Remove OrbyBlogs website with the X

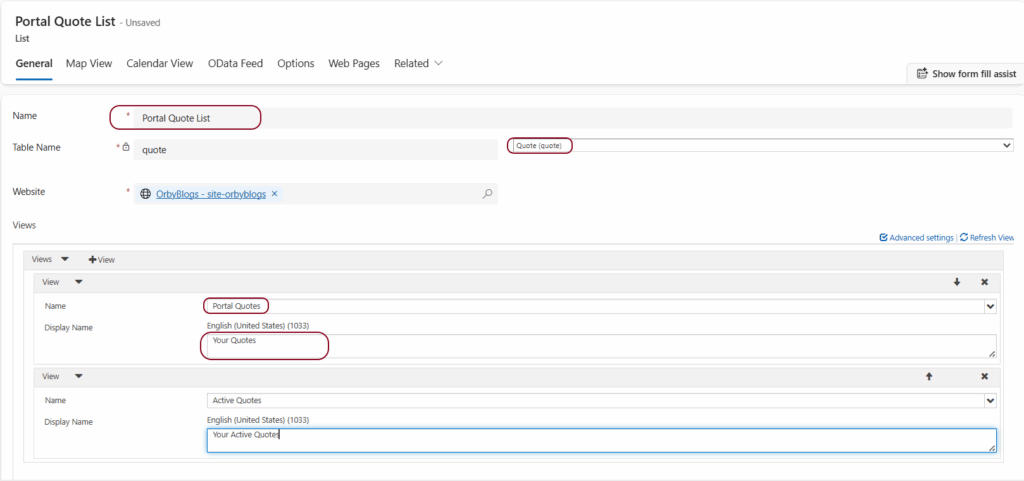(x=274, y=194)
